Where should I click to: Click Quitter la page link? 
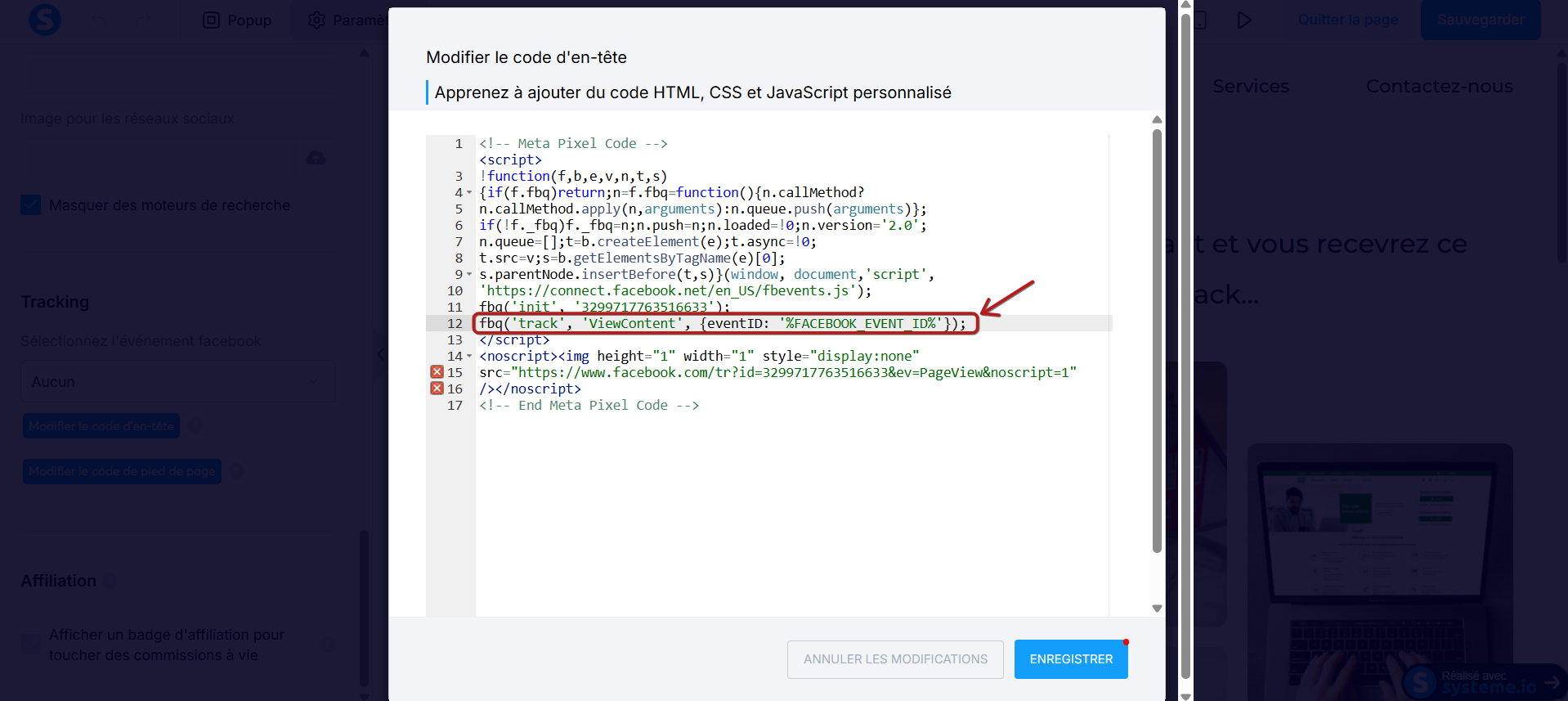click(x=1348, y=20)
